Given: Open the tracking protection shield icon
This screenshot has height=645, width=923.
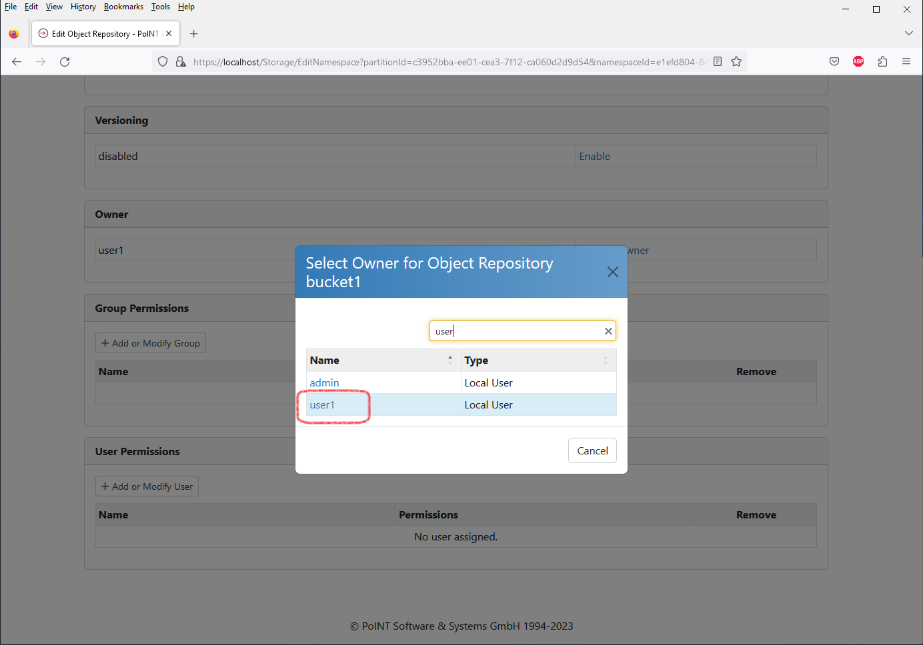Looking at the screenshot, I should pos(162,62).
